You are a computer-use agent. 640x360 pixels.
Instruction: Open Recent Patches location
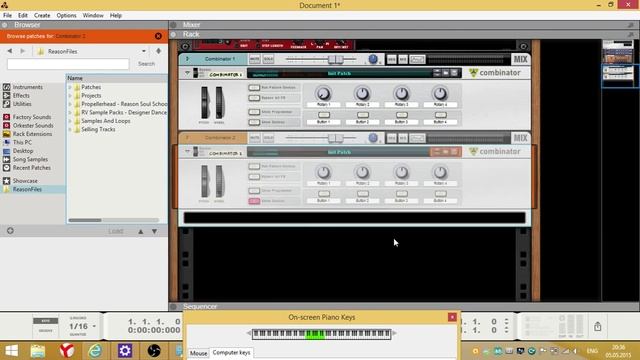(32, 168)
